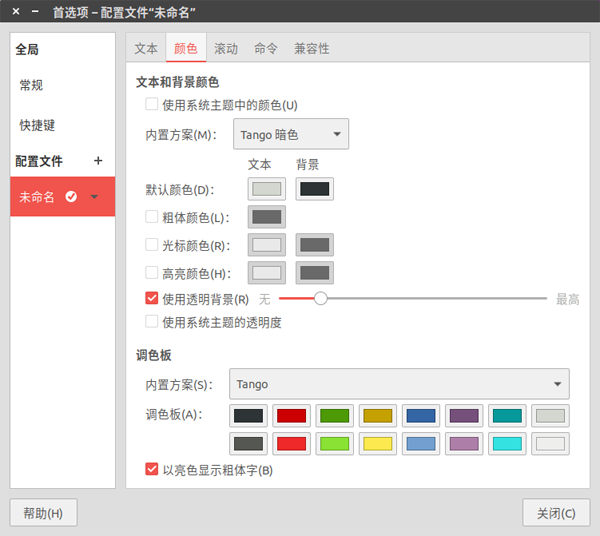Screen dimensions: 600x536
Task: Edit palette dark green swatch
Action: tap(334, 416)
